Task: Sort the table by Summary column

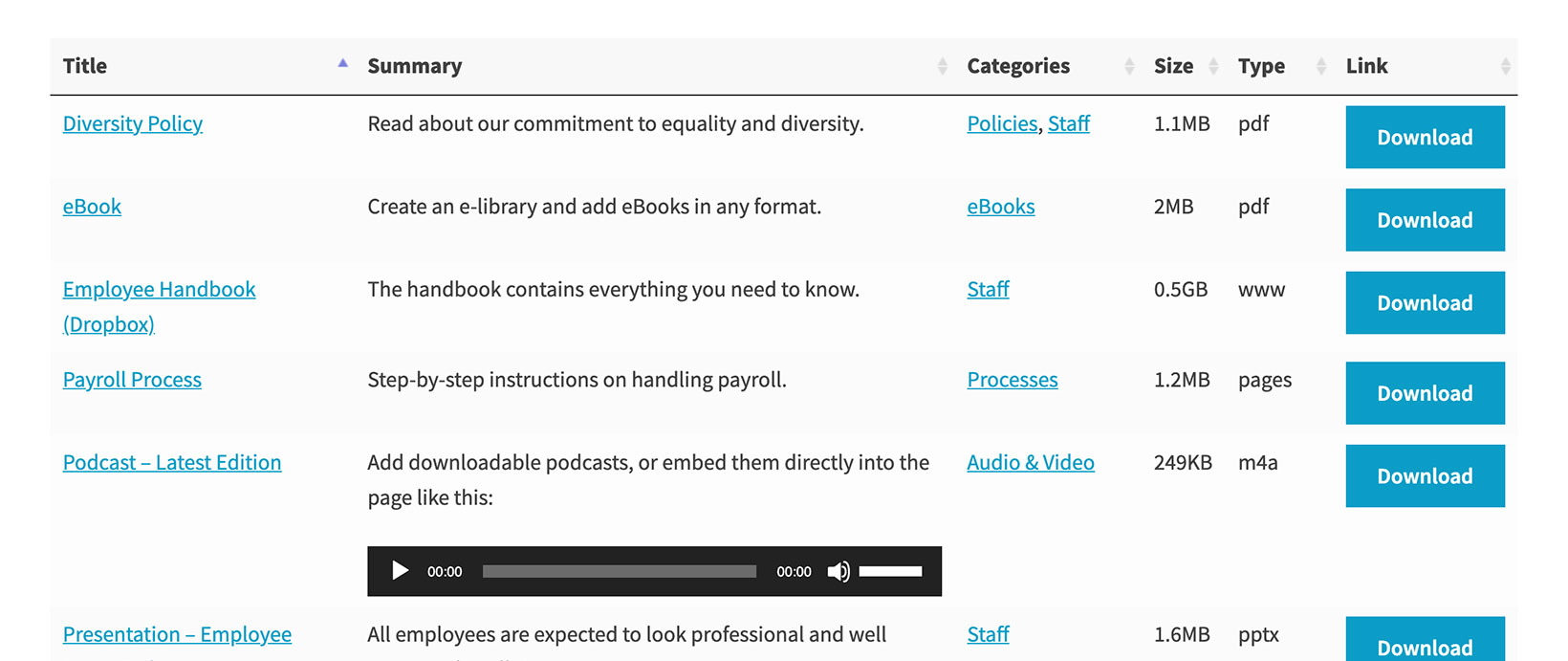Action: [x=415, y=66]
